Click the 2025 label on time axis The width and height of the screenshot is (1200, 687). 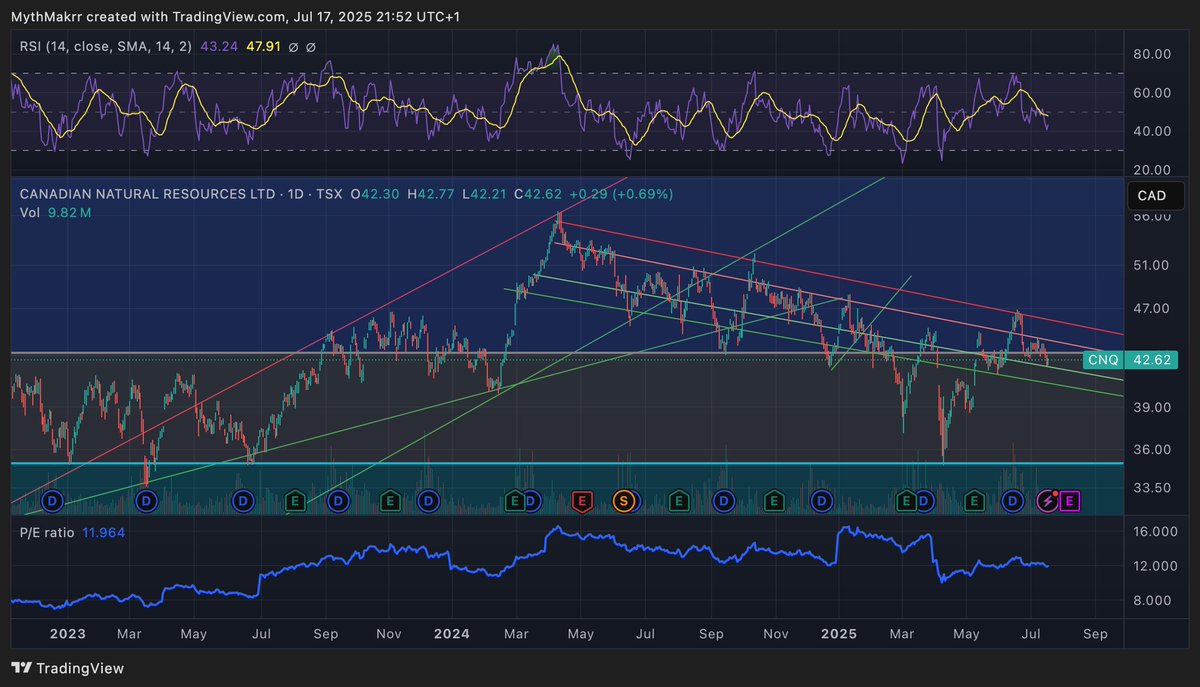(x=839, y=633)
